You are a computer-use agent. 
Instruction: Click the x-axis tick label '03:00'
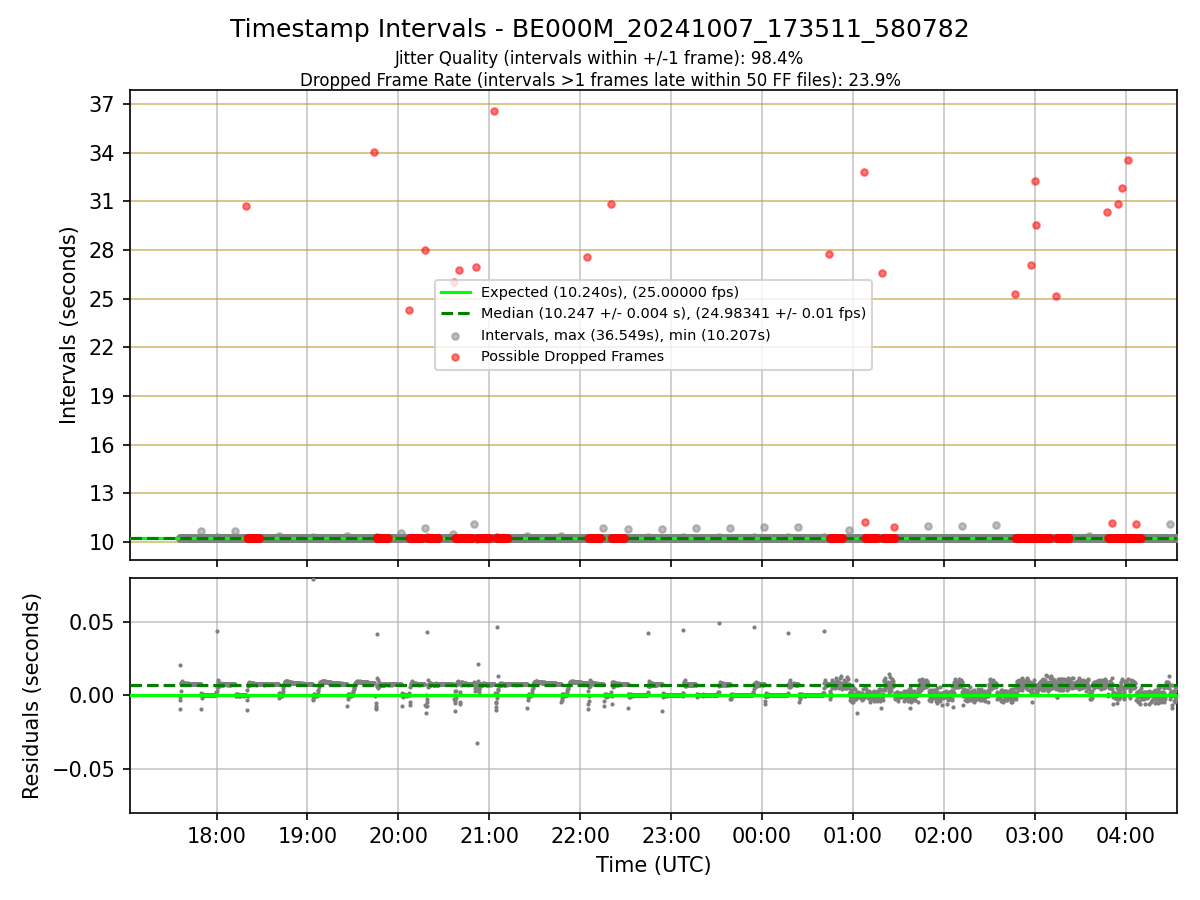pyautogui.click(x=1035, y=834)
